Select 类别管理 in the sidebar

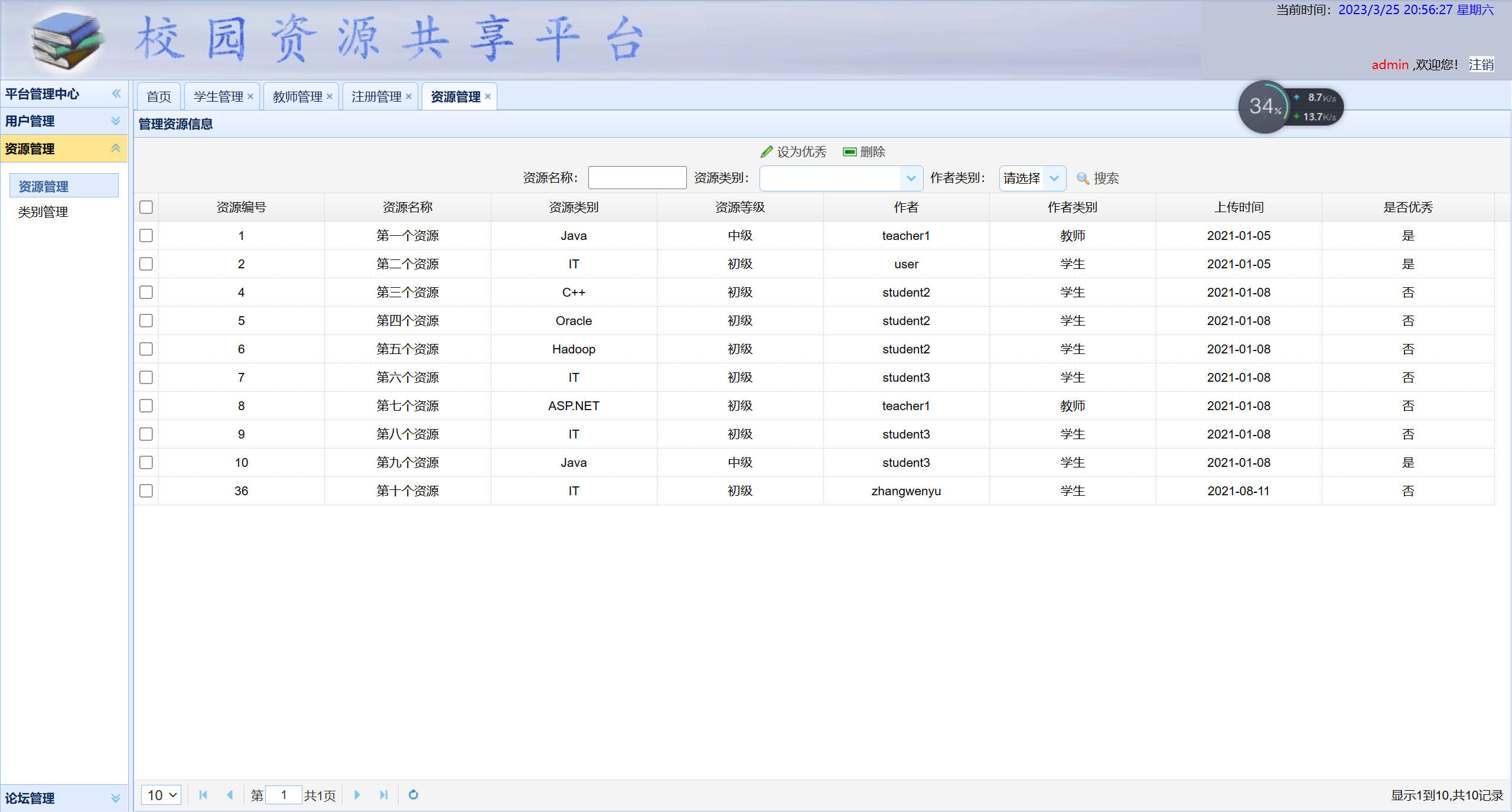click(43, 212)
